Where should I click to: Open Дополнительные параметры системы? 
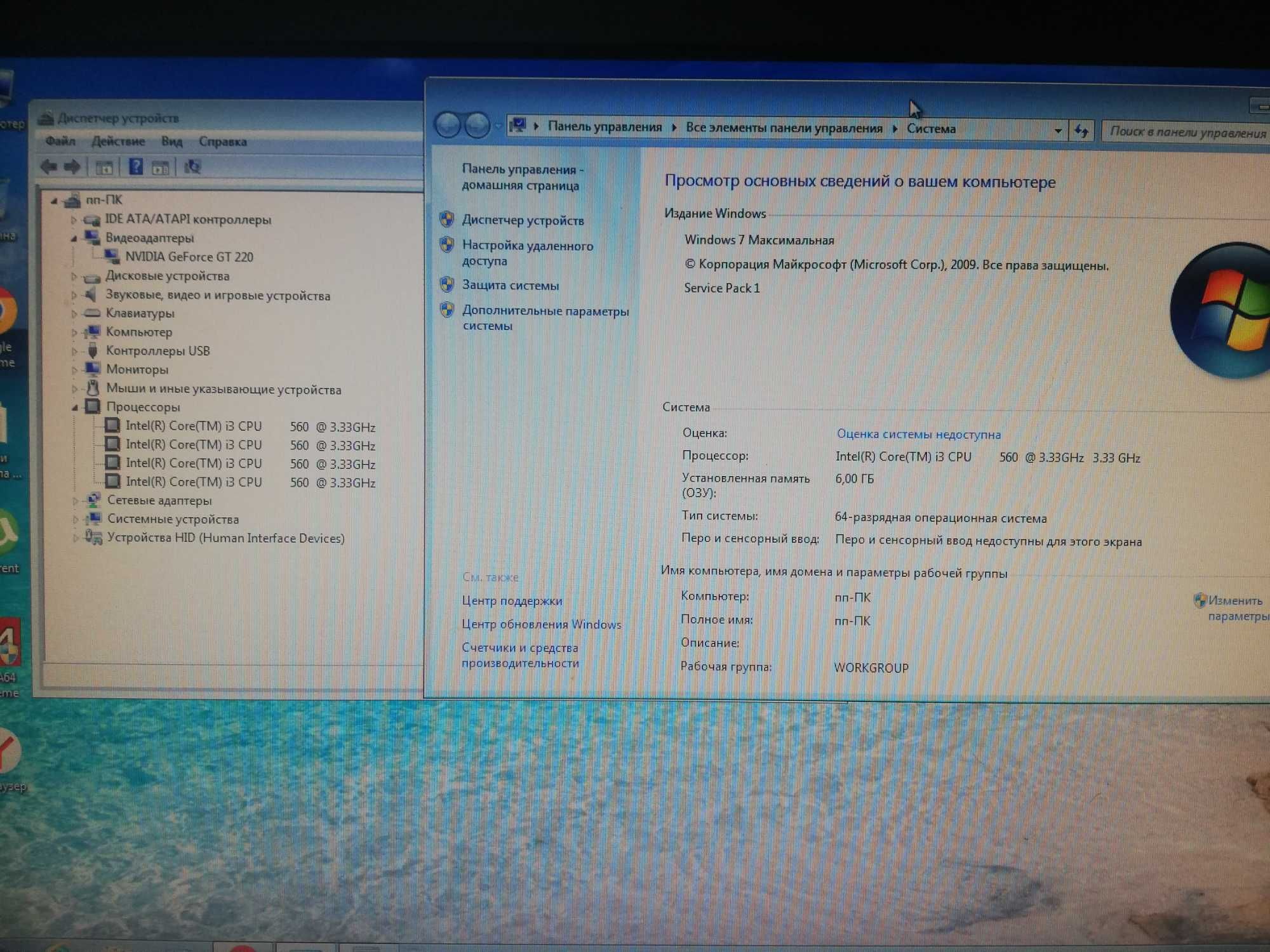pyautogui.click(x=545, y=318)
